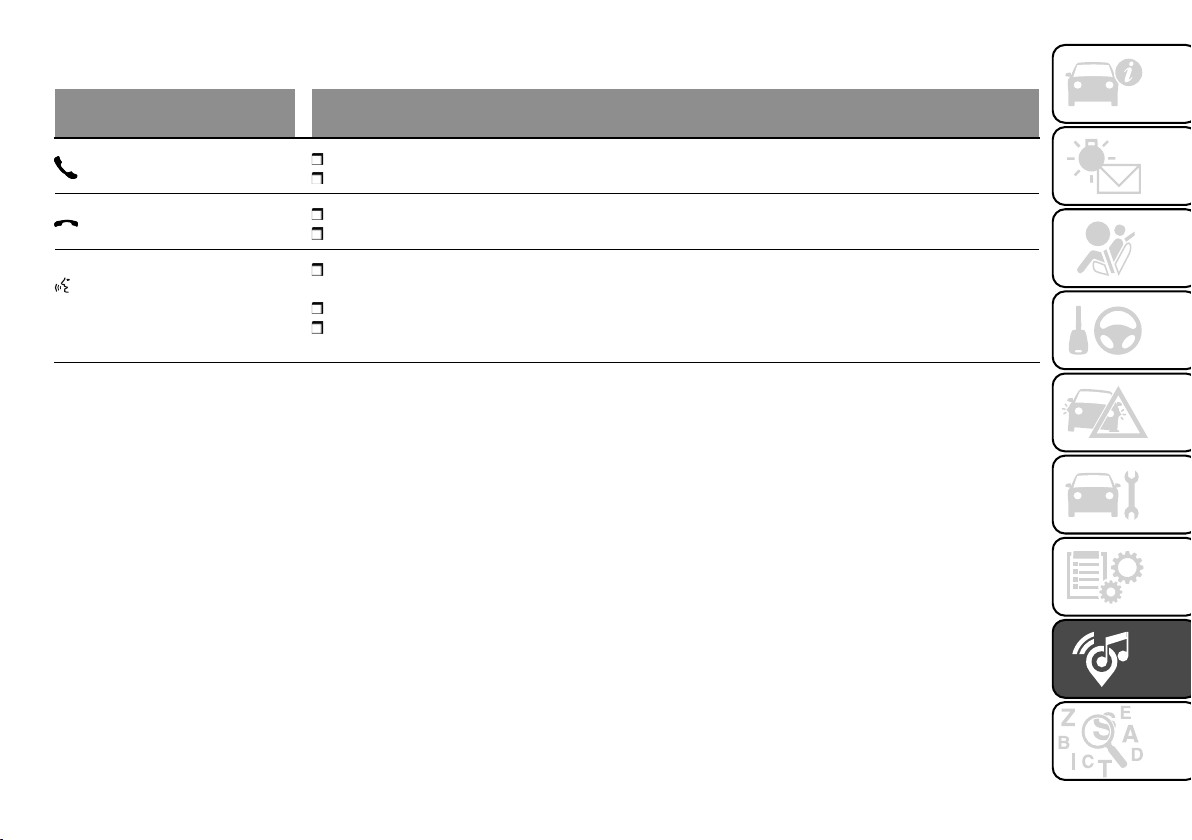This screenshot has height=840, width=1192.
Task: Check the second box in the hang-up row
Action: tap(317, 232)
